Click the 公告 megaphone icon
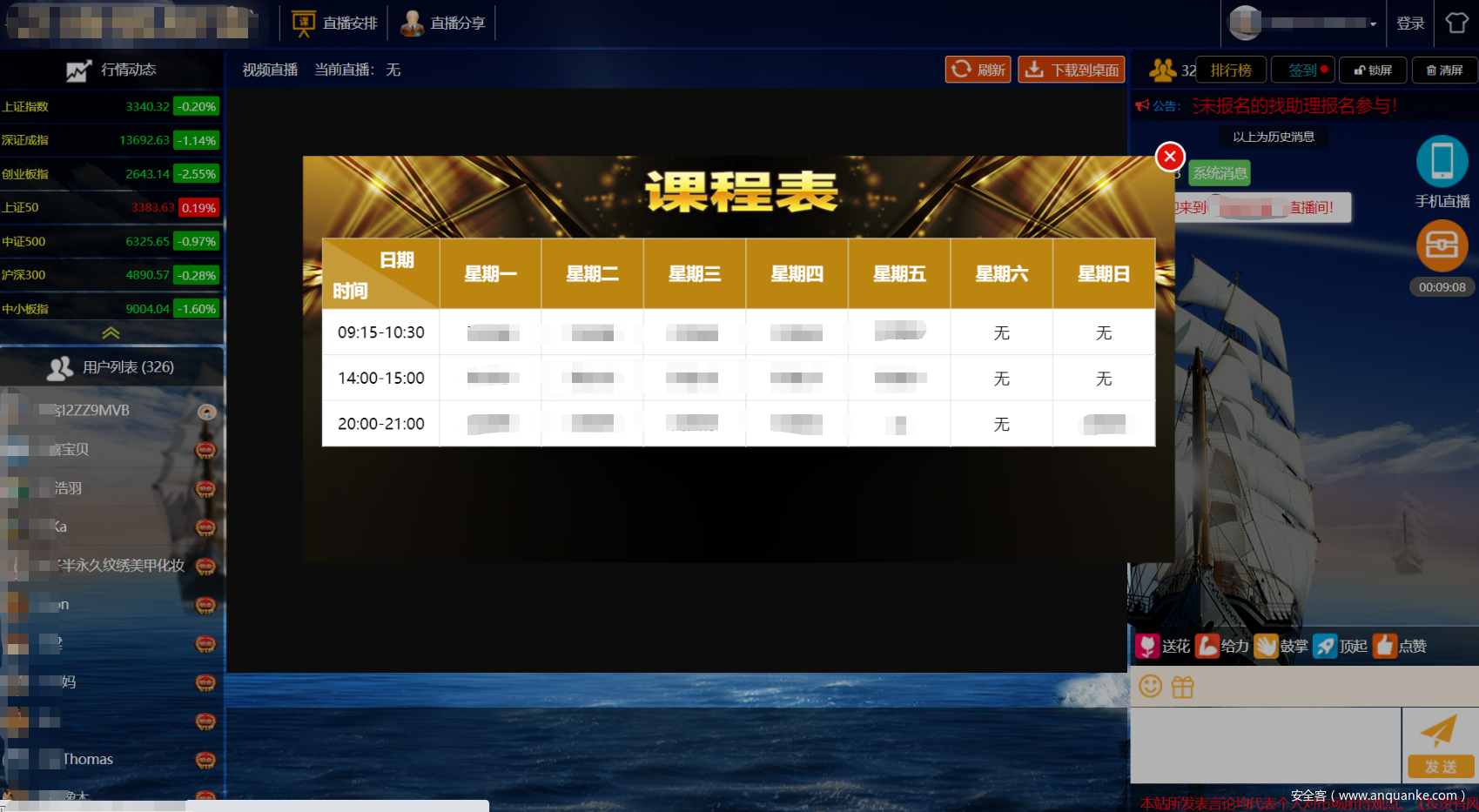 (1143, 105)
